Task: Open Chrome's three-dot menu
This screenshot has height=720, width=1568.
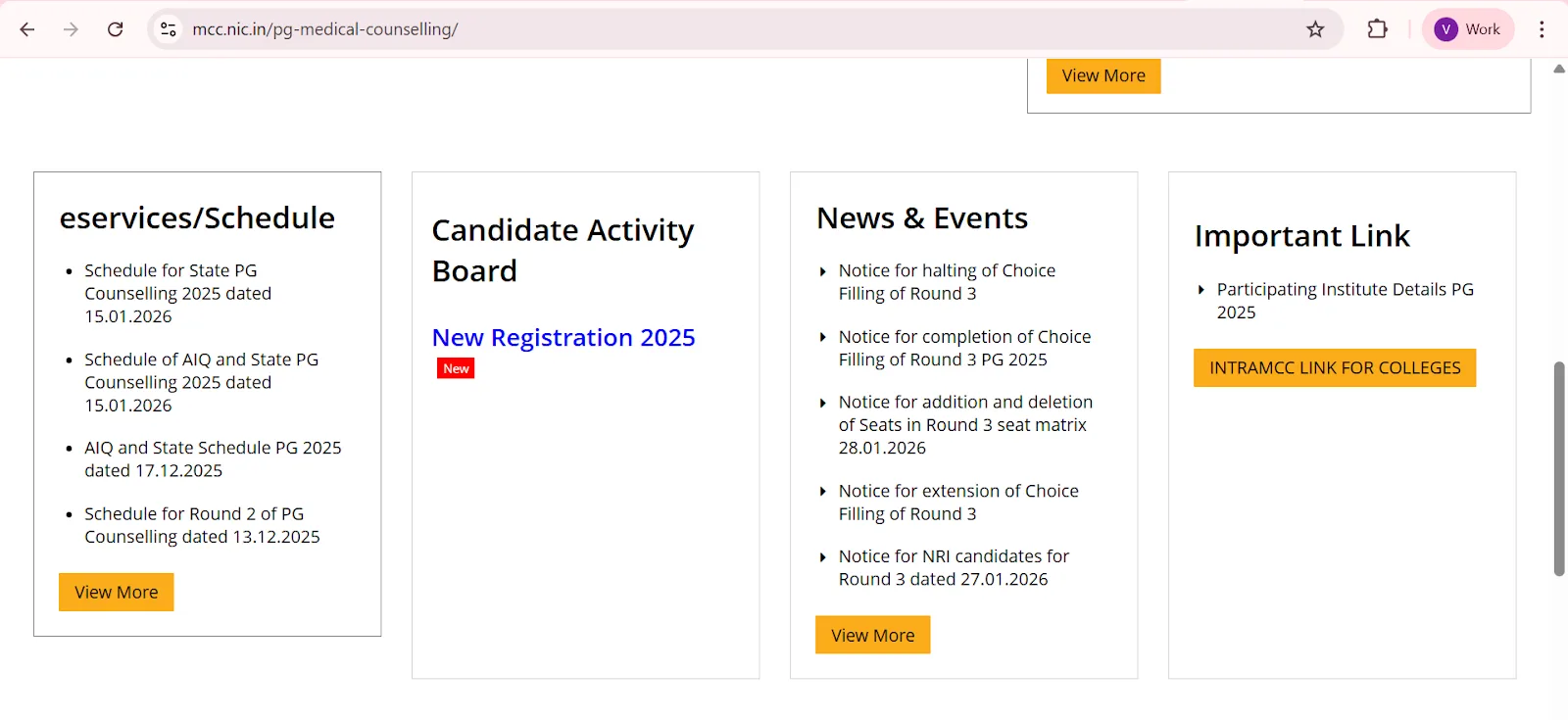Action: (1541, 28)
